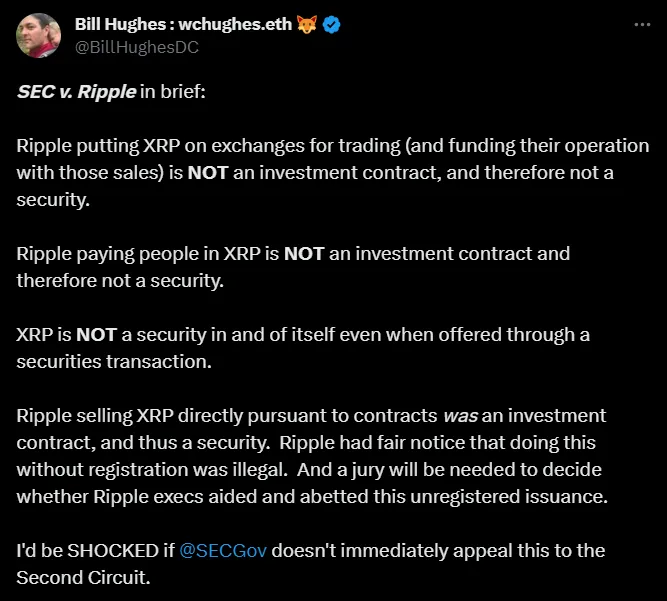Open the three-dot More options menu
667x601 pixels.
[642, 24]
